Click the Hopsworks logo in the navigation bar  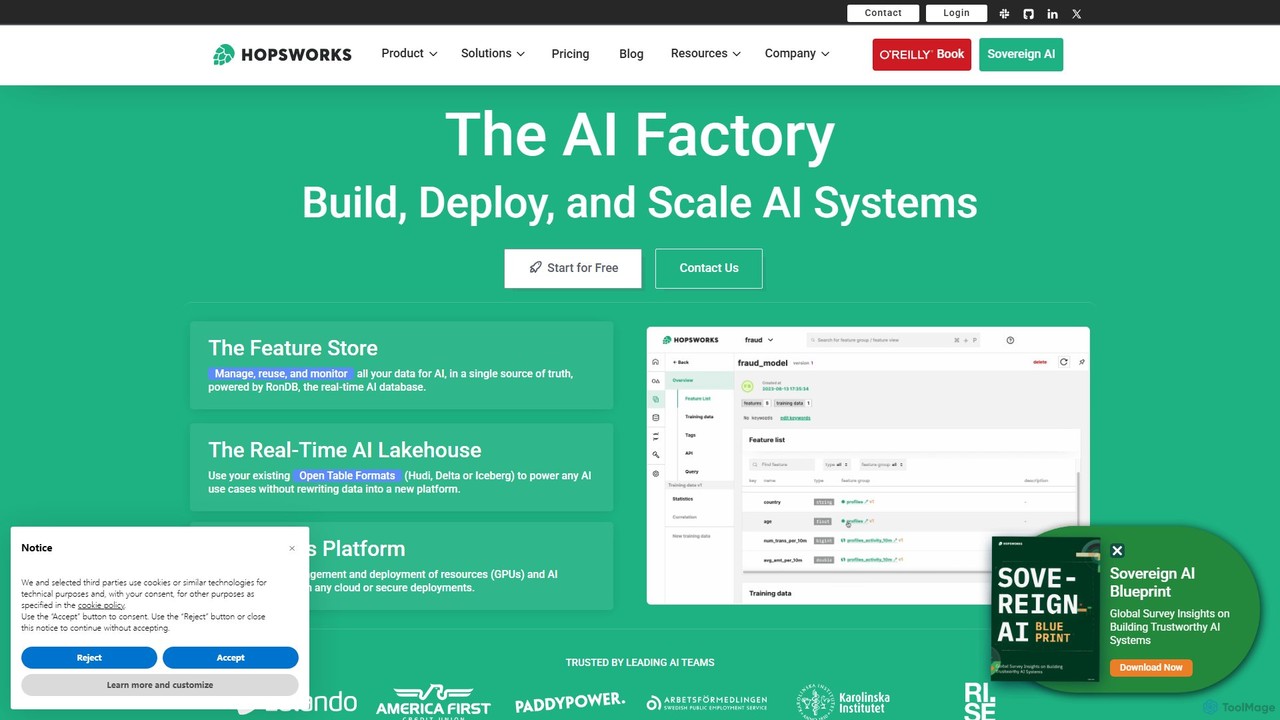pyautogui.click(x=282, y=54)
